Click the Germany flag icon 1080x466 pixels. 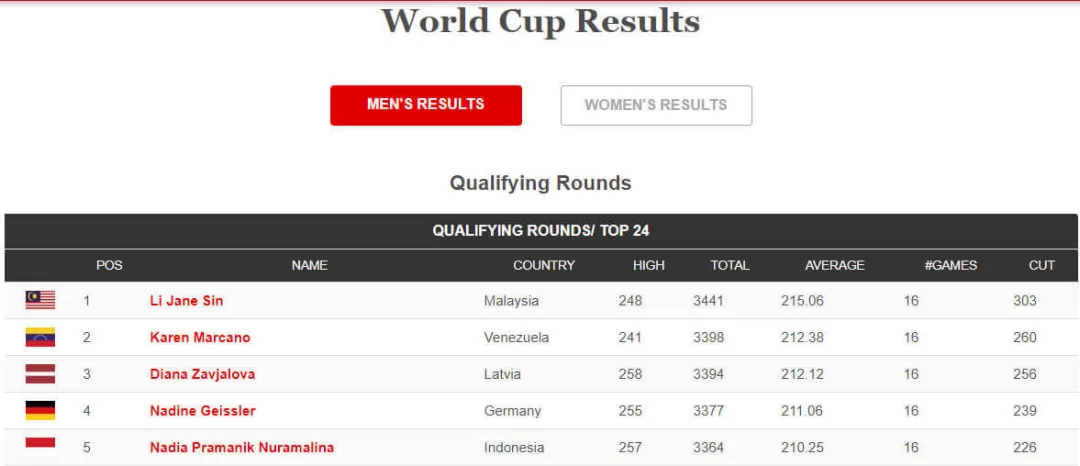click(x=40, y=410)
